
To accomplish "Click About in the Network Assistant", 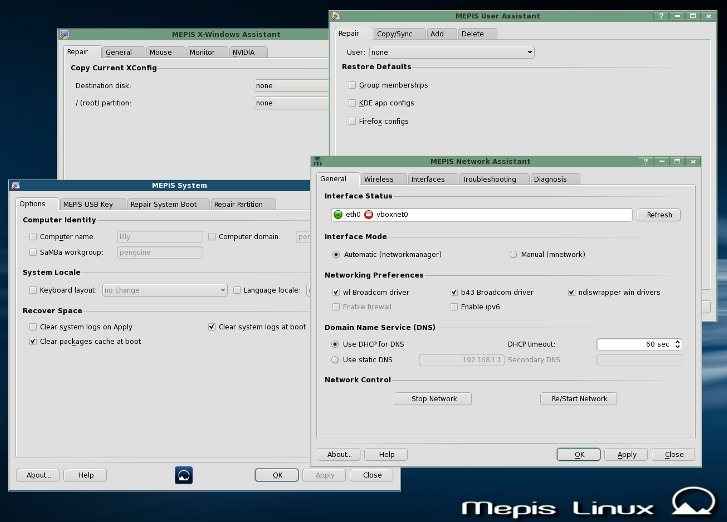I will [x=339, y=455].
